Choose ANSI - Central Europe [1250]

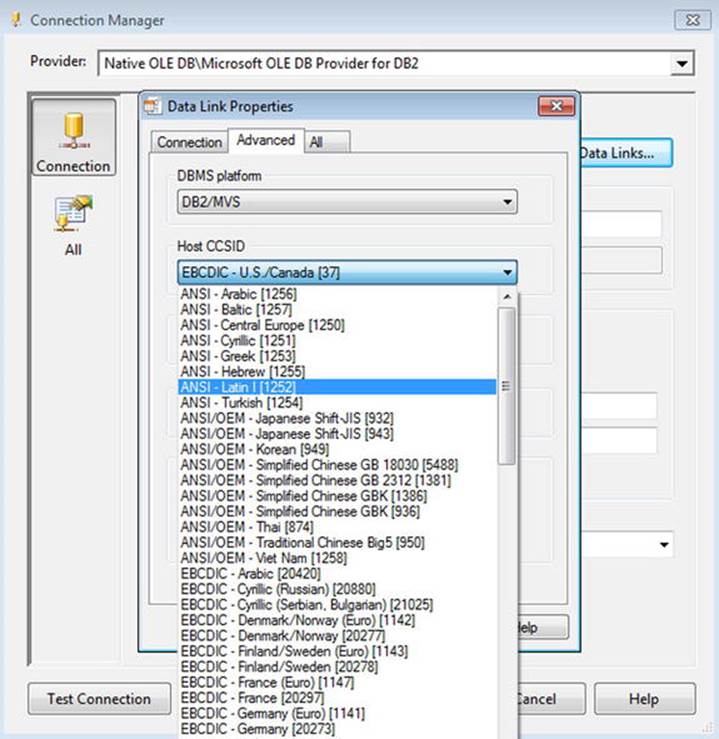pos(337,325)
